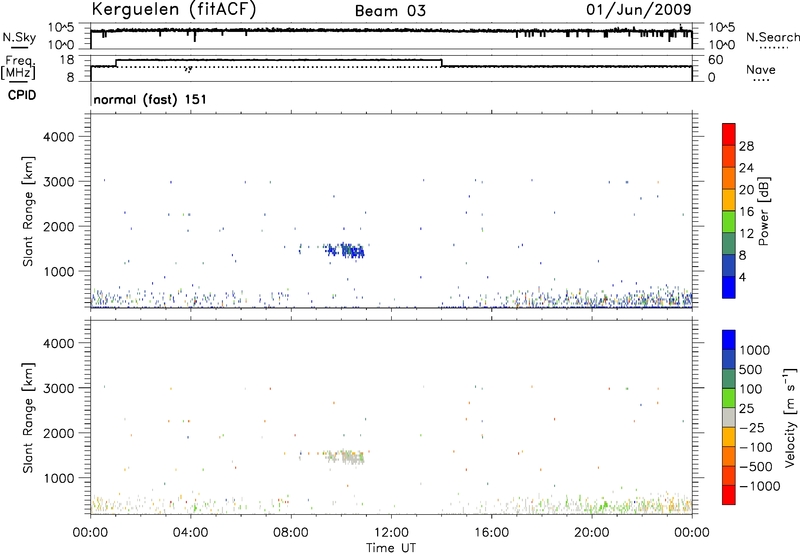Click the '60' tick on frequency panel

[x=715, y=60]
